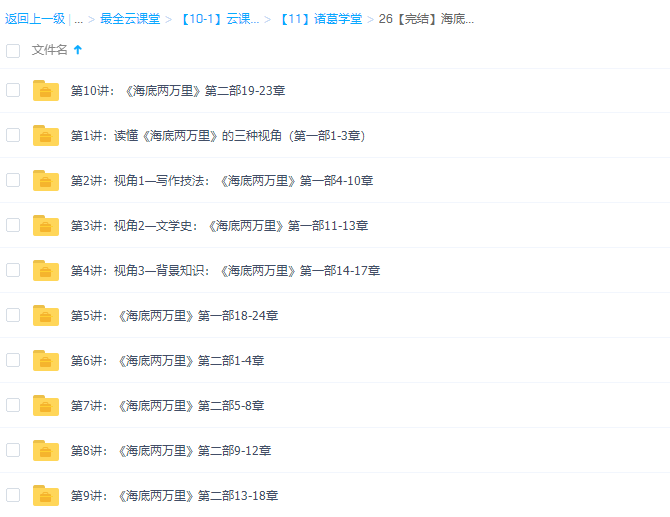The image size is (670, 517).
Task: Select checkbox beside 第8讲 folder
Action: (x=13, y=450)
